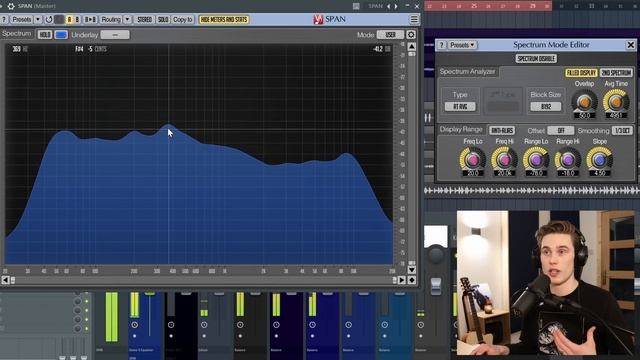Toggle 2nd Spectrum option
This screenshot has height=360, width=640.
coord(616,73)
